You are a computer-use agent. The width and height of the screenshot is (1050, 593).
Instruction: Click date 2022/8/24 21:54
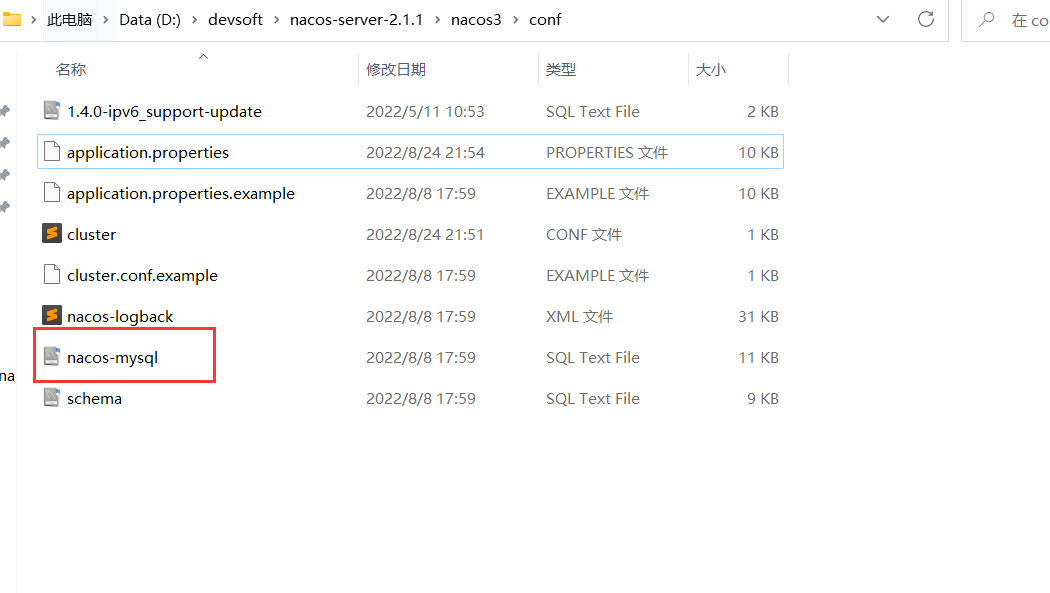[425, 153]
